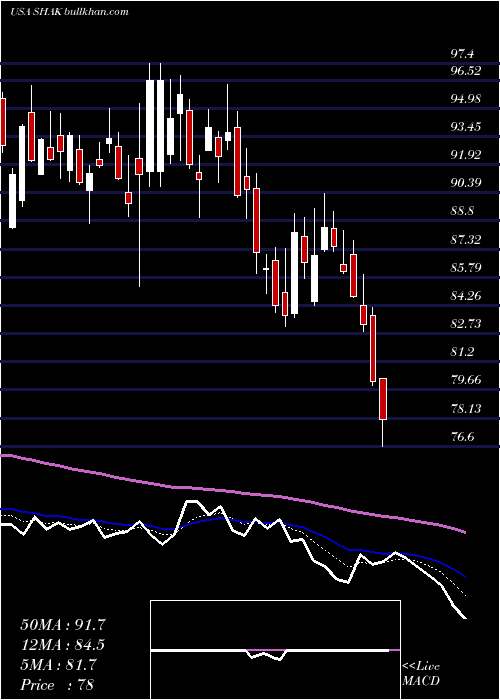Click the 78.13 price label
This screenshot has height=700, width=500.
(x=466, y=408)
